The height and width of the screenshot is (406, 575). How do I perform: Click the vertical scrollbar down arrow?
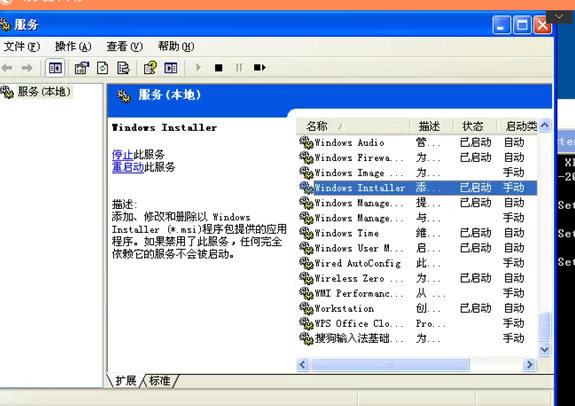point(545,350)
